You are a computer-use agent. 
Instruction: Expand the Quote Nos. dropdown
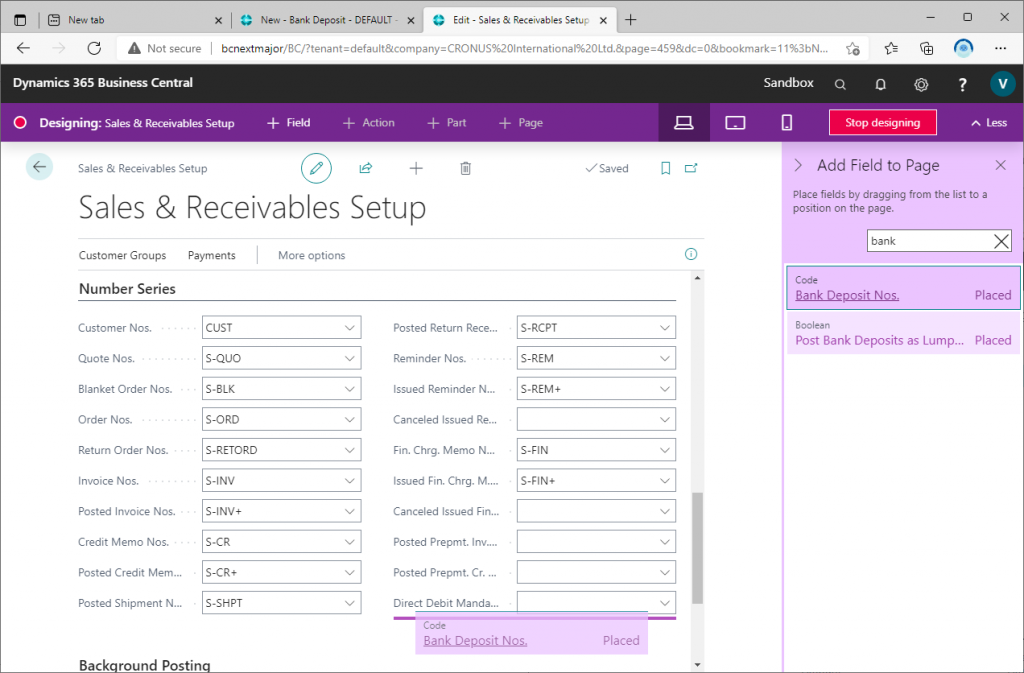click(x=349, y=358)
